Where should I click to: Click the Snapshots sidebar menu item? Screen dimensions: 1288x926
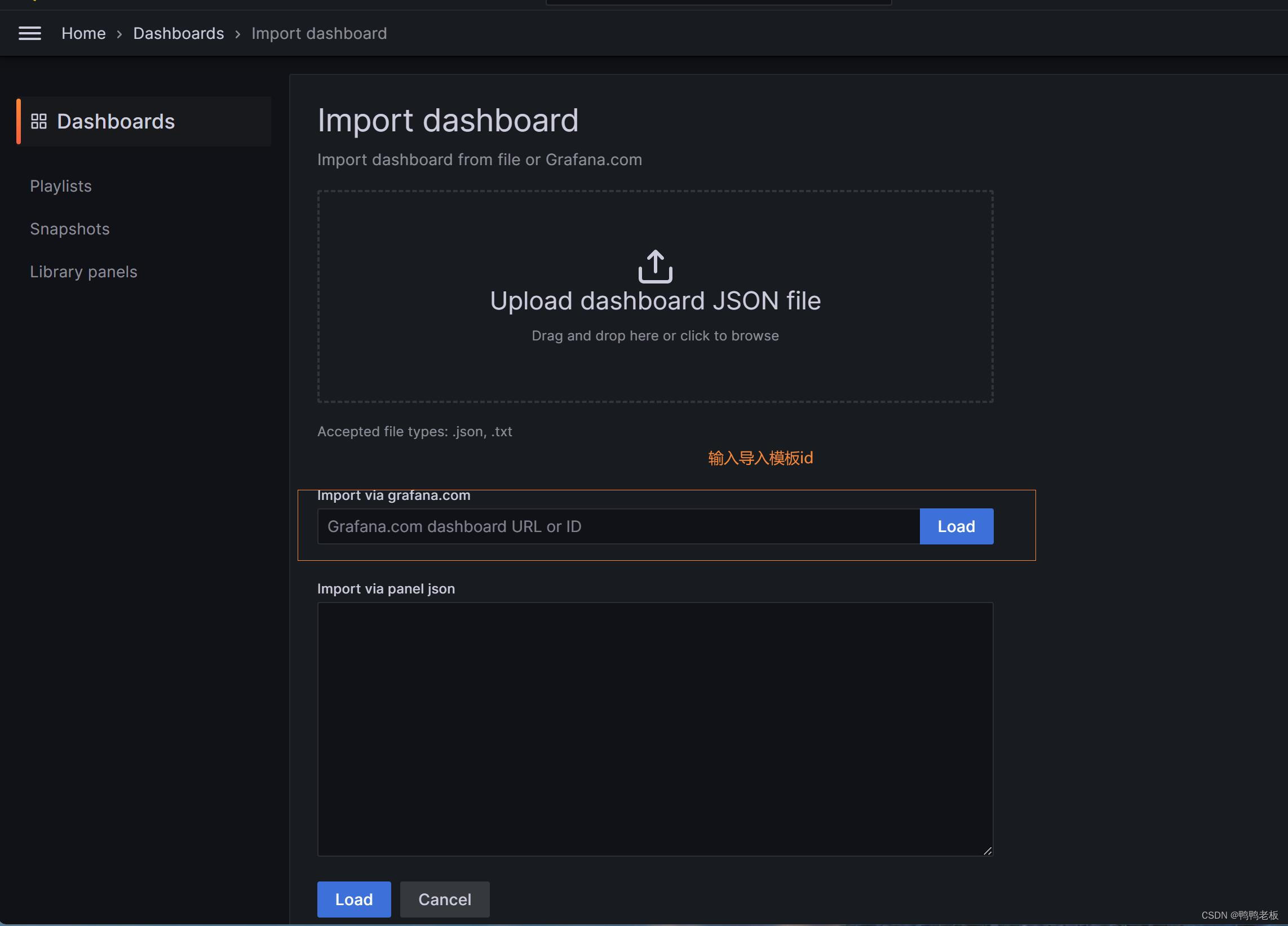coord(69,228)
